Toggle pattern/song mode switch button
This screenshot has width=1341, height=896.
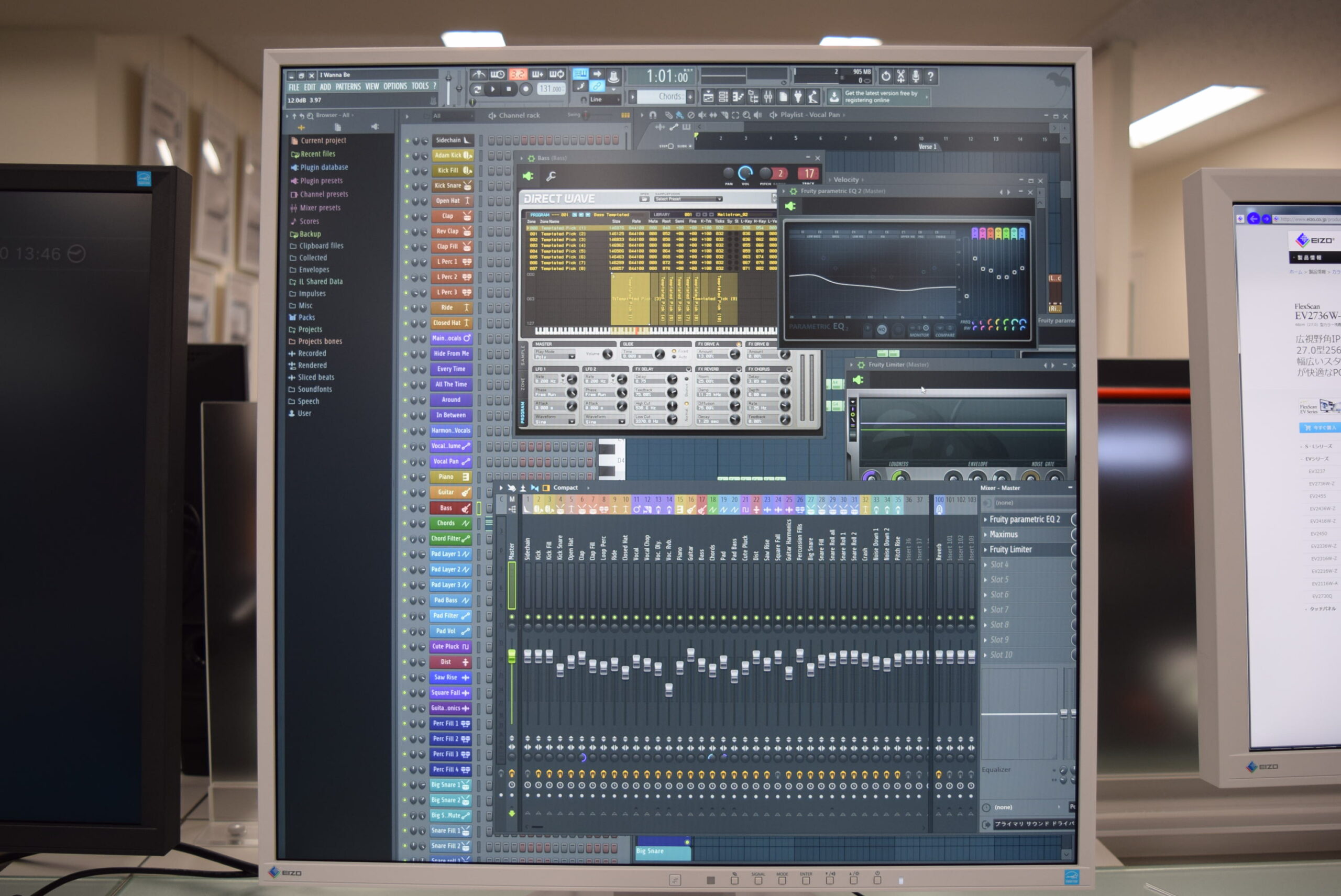(477, 89)
